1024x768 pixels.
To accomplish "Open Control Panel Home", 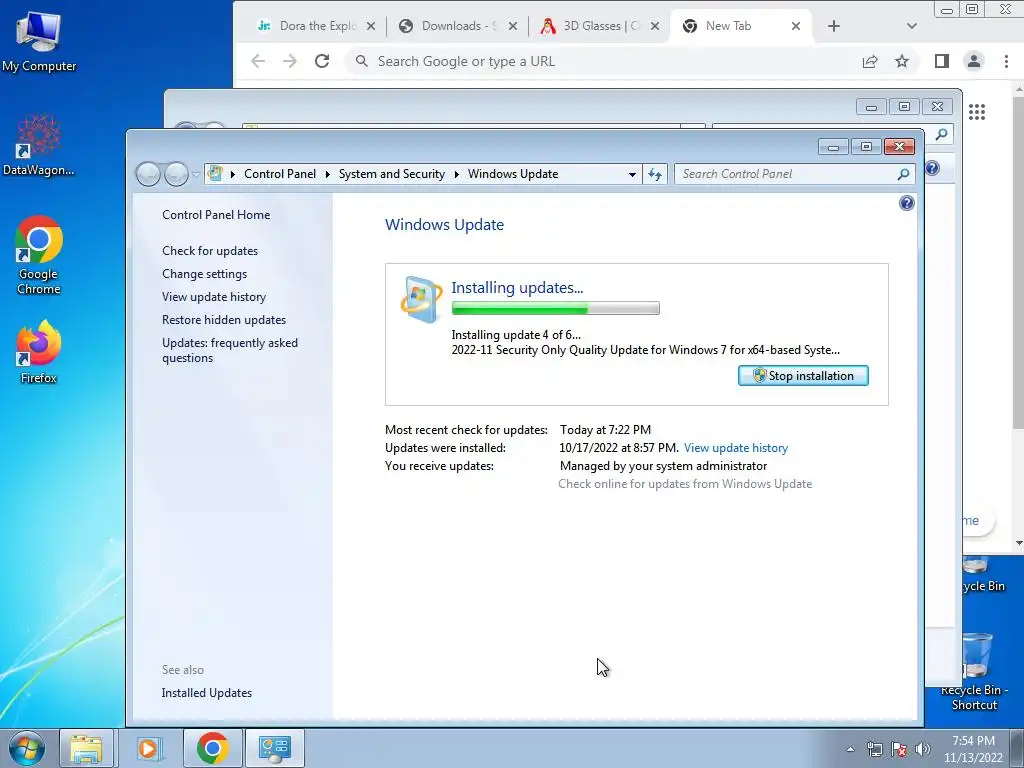I will pos(216,215).
